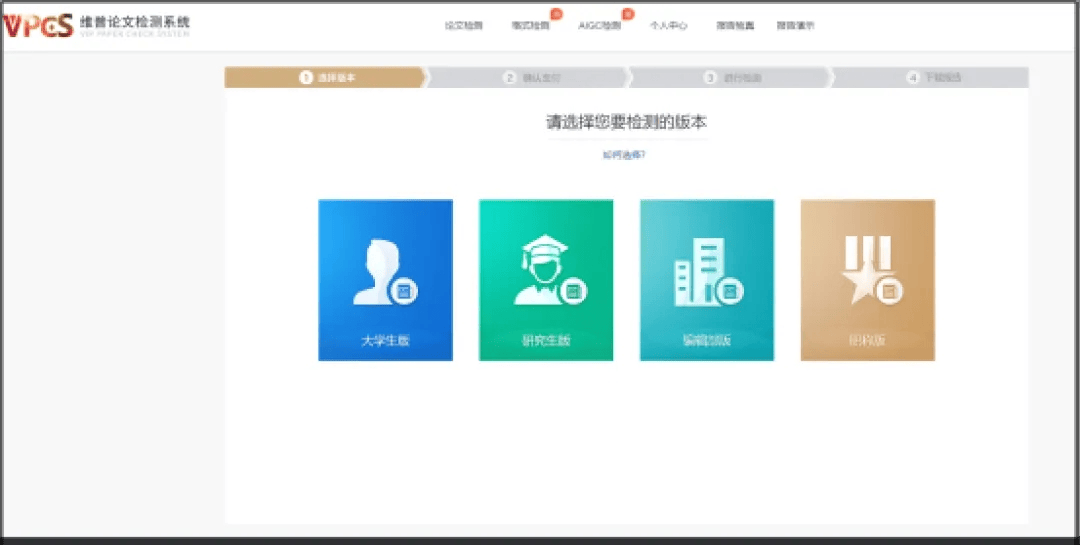
Task: Select step 4 下载报告 in progress bar
Action: [x=931, y=78]
